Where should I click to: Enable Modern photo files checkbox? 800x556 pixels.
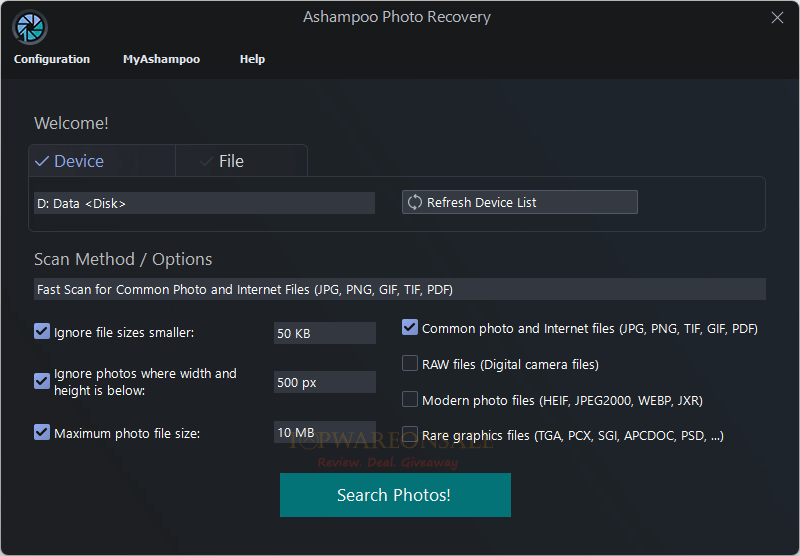click(x=410, y=399)
